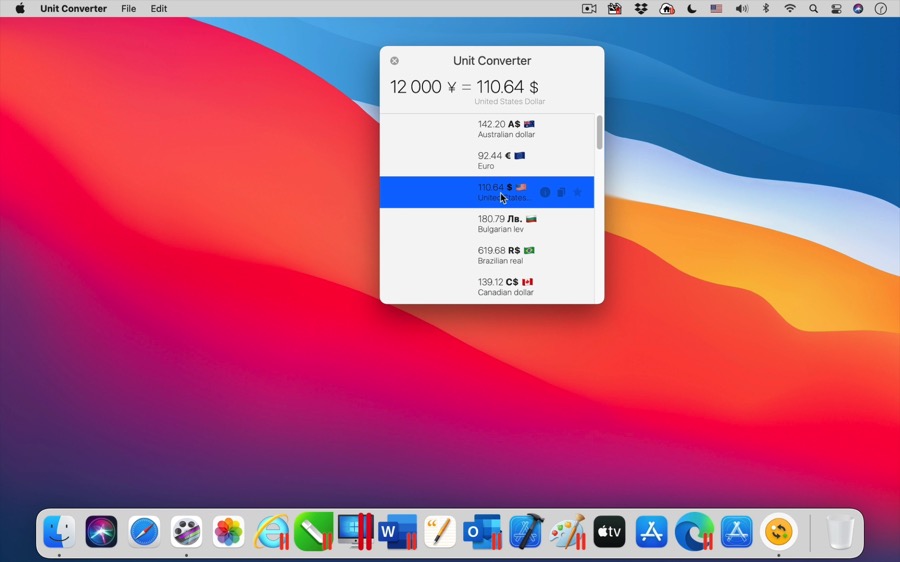Open the Dropbox menu bar icon

pyautogui.click(x=641, y=9)
